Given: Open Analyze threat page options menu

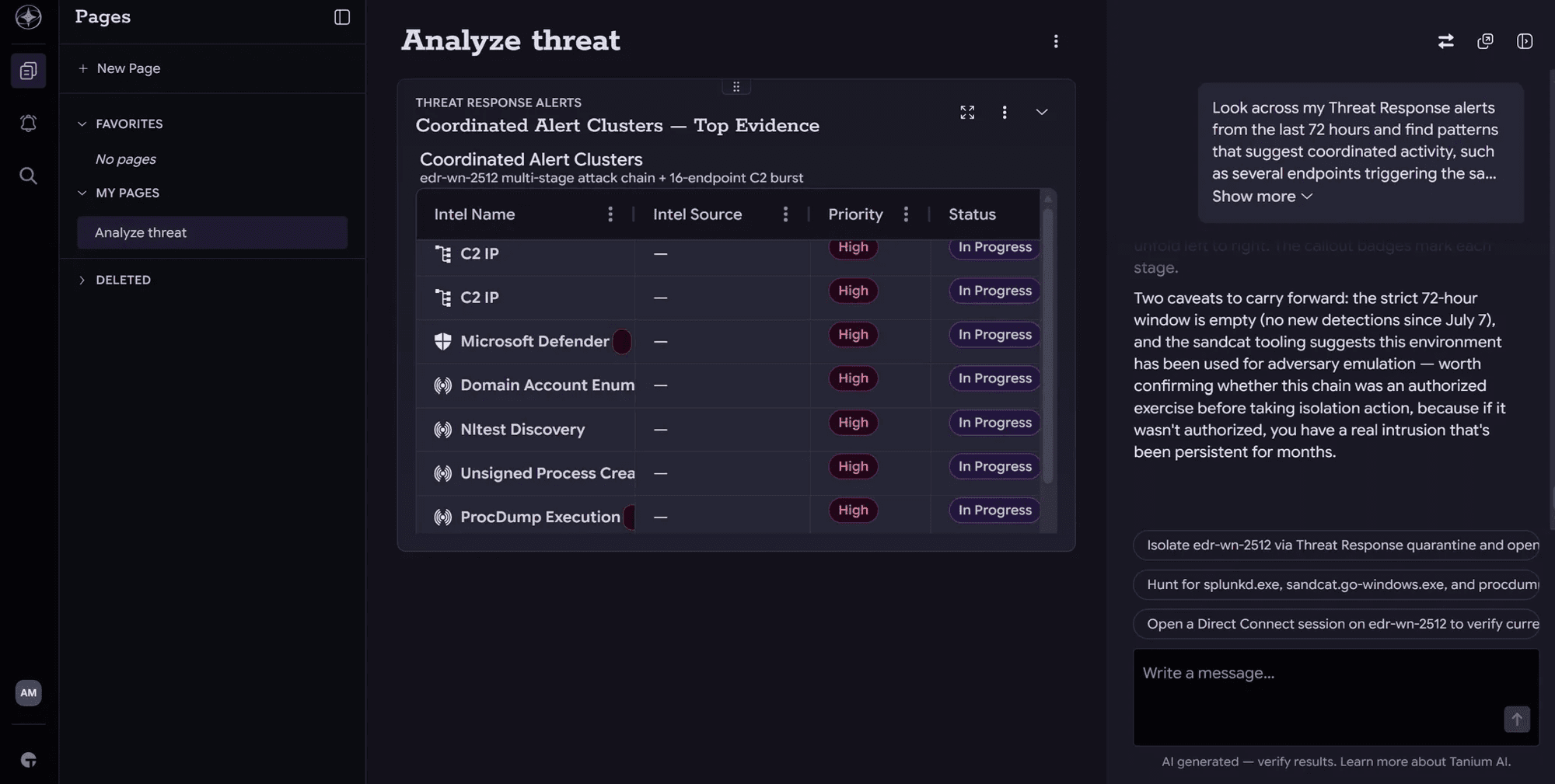Looking at the screenshot, I should [x=1055, y=41].
